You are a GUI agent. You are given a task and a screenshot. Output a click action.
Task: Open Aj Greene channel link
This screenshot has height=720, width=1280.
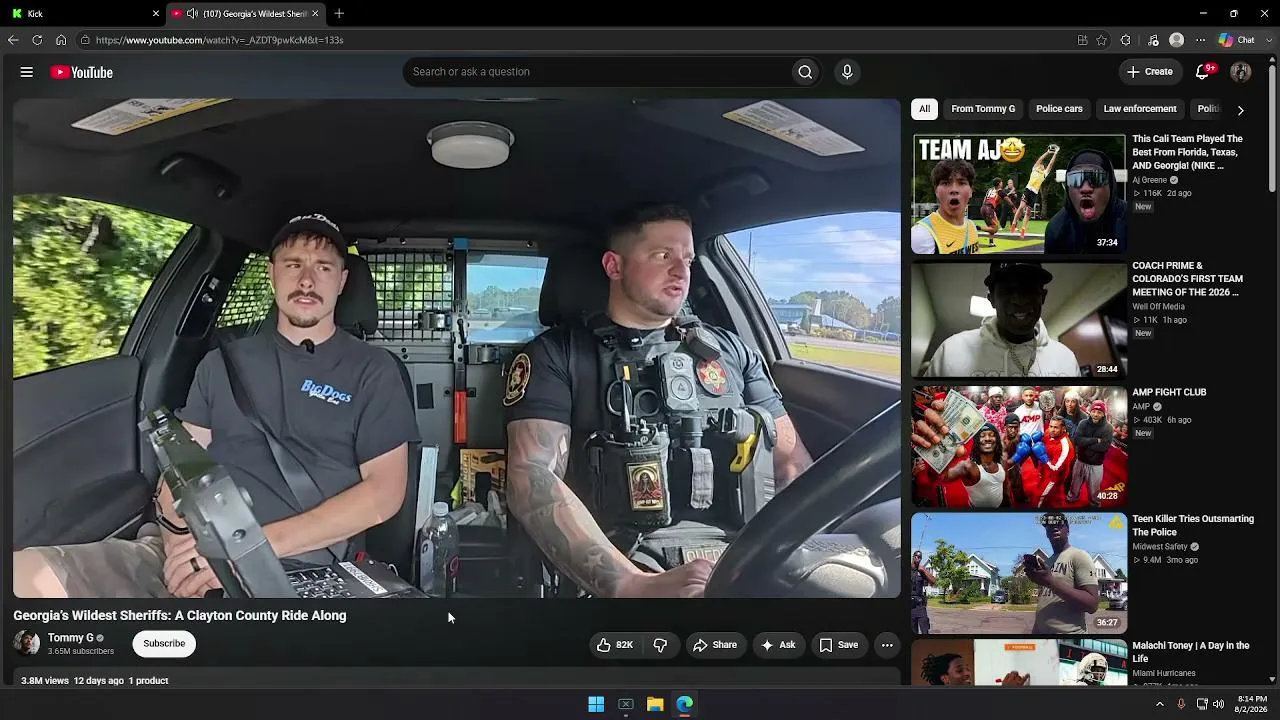(x=1149, y=180)
